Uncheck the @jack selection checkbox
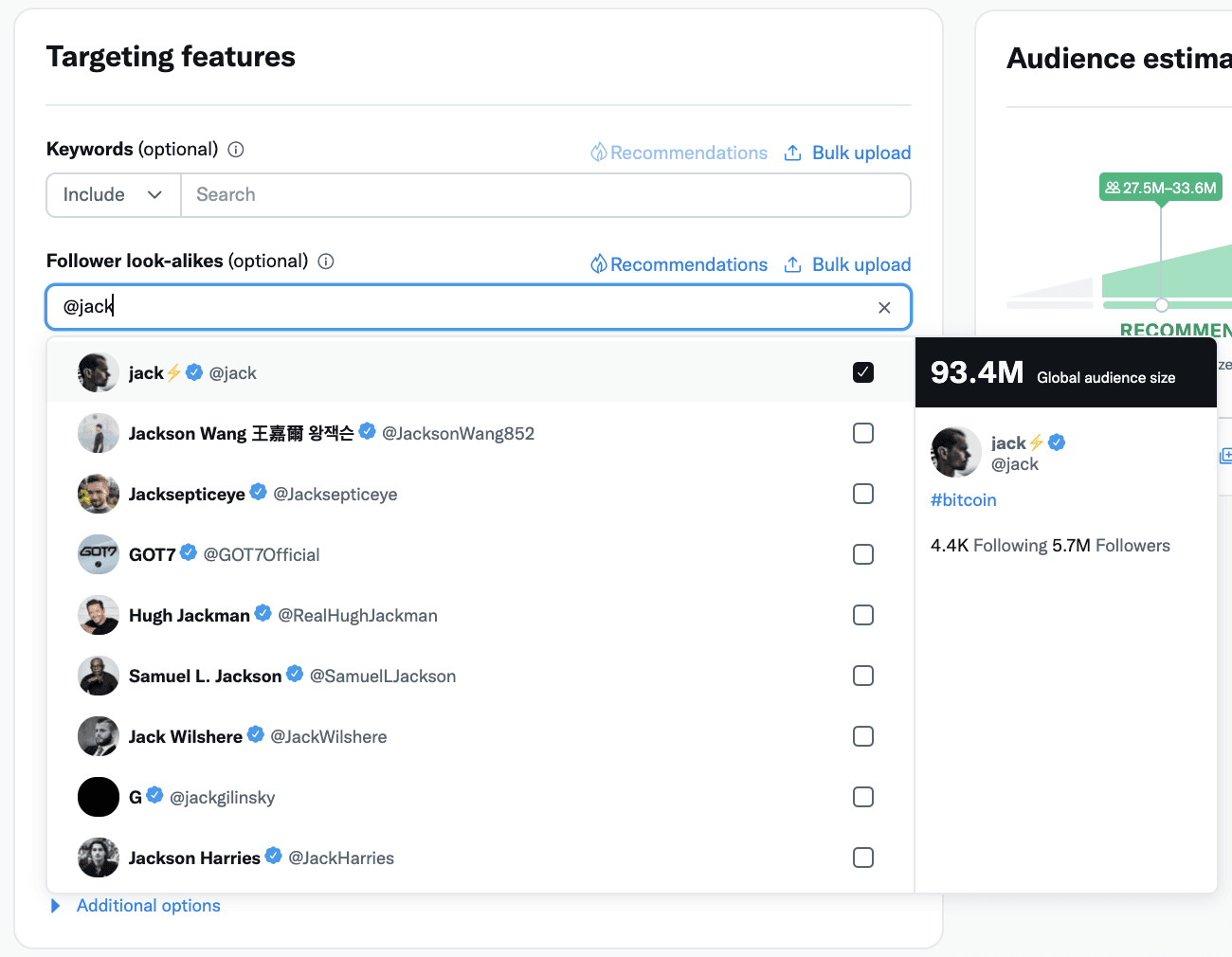The image size is (1232, 957). coord(863,372)
